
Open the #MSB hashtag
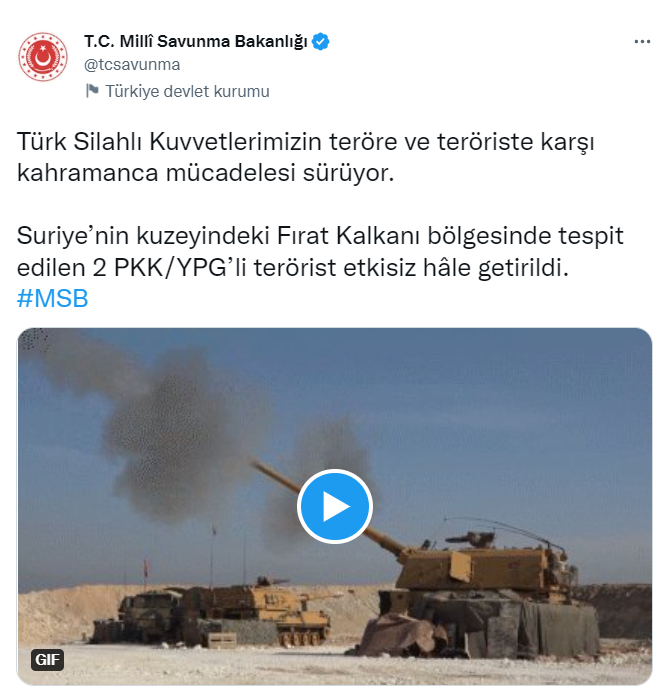coord(53,298)
